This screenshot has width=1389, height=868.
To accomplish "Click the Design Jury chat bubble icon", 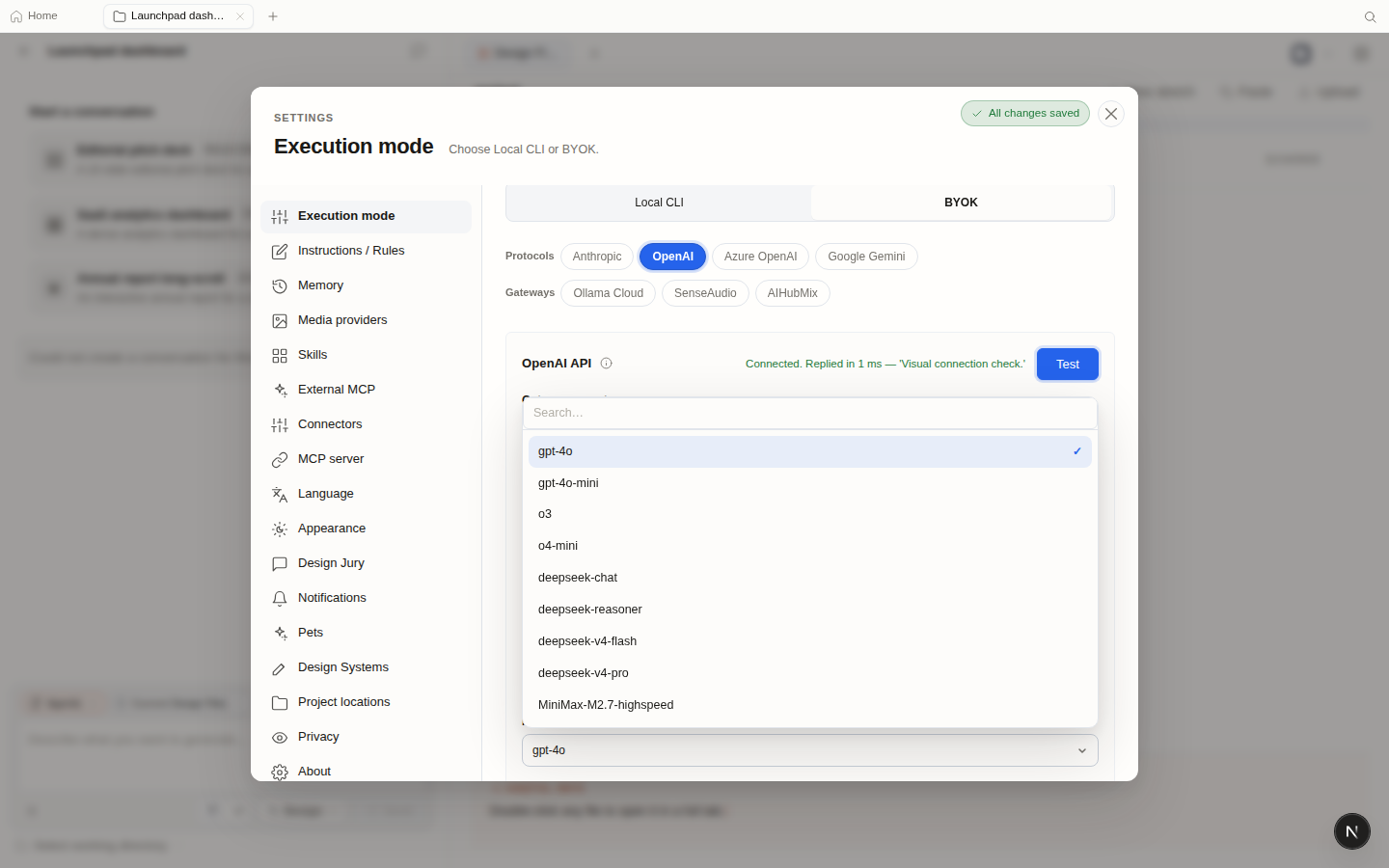I will click(x=280, y=564).
